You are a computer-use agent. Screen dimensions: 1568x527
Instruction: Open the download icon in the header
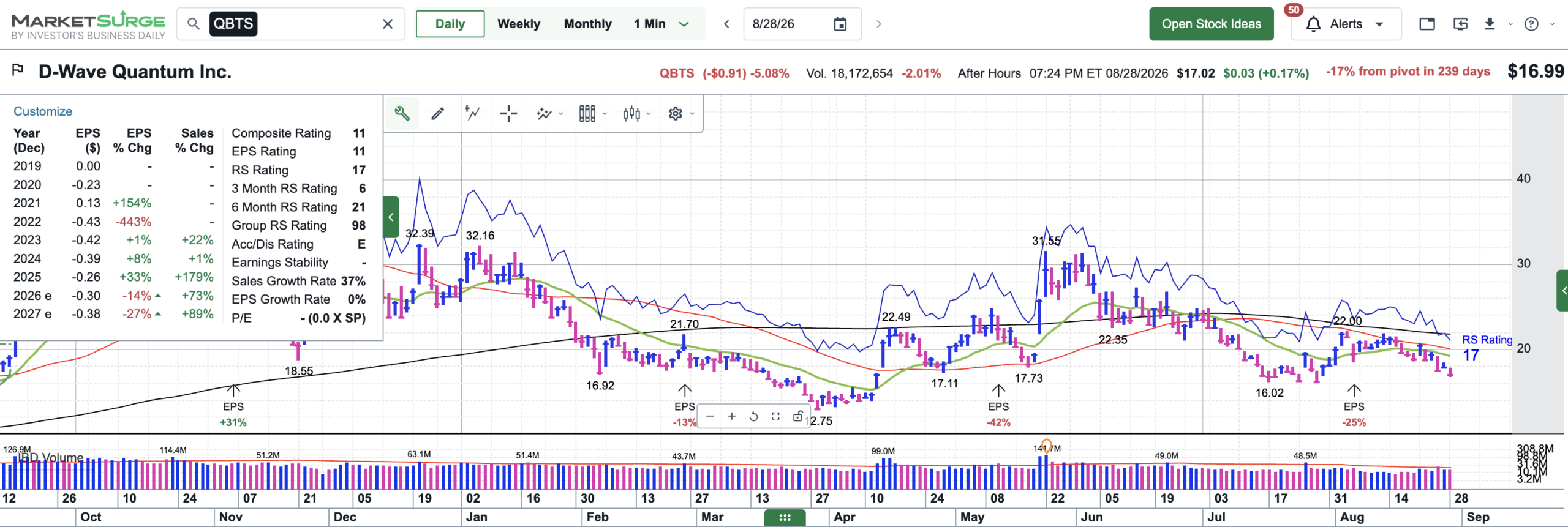point(1490,24)
